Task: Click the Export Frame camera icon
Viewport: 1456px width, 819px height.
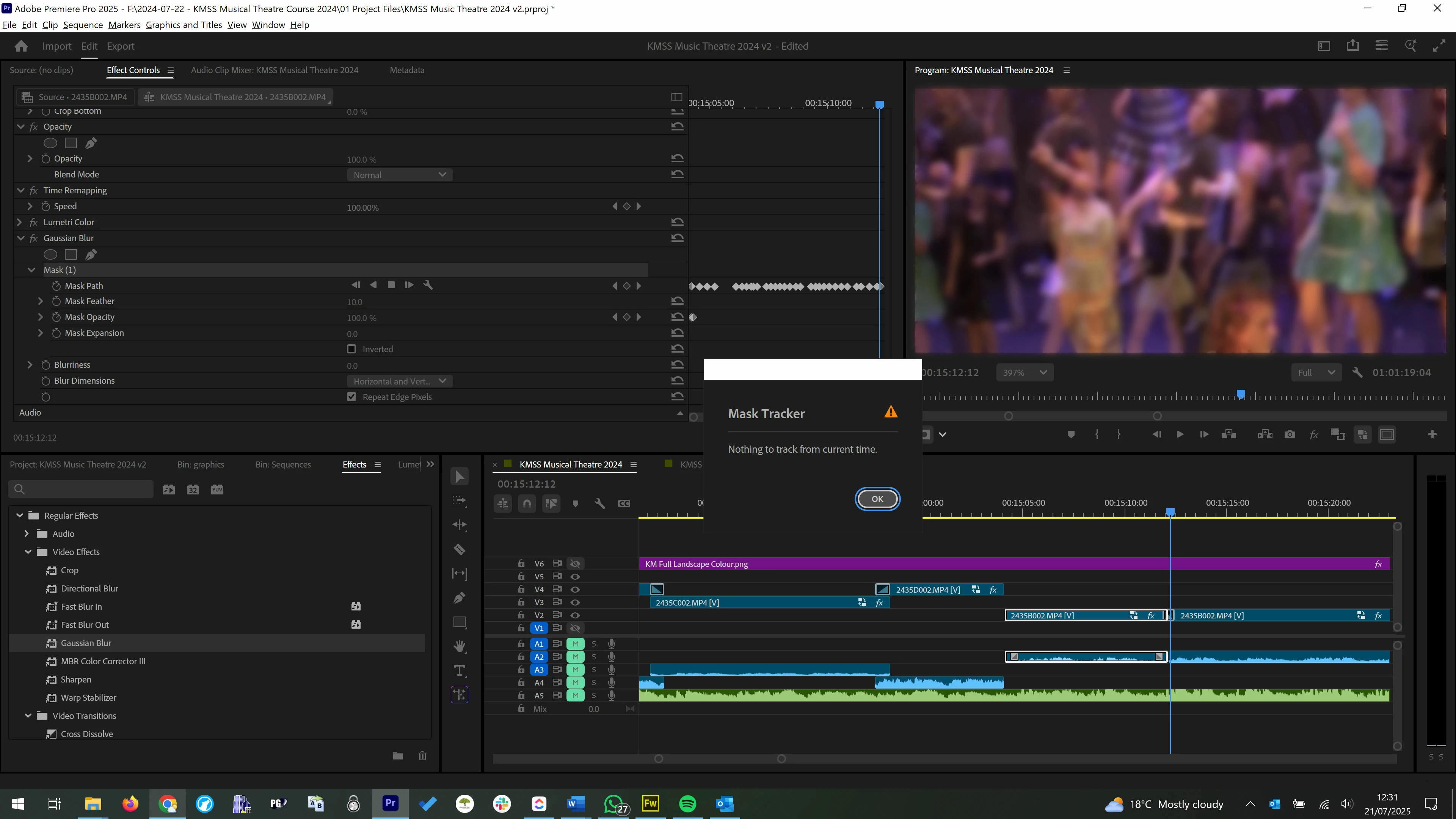Action: [1290, 435]
